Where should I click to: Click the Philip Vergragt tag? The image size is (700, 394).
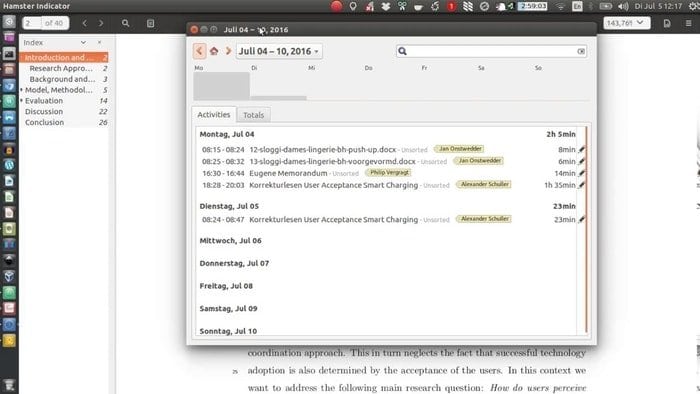pyautogui.click(x=389, y=172)
